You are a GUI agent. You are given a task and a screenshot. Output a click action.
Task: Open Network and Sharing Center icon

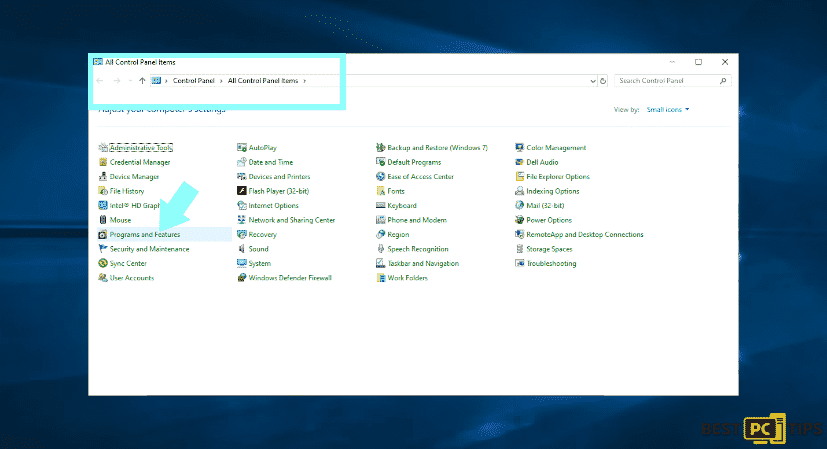(242, 220)
